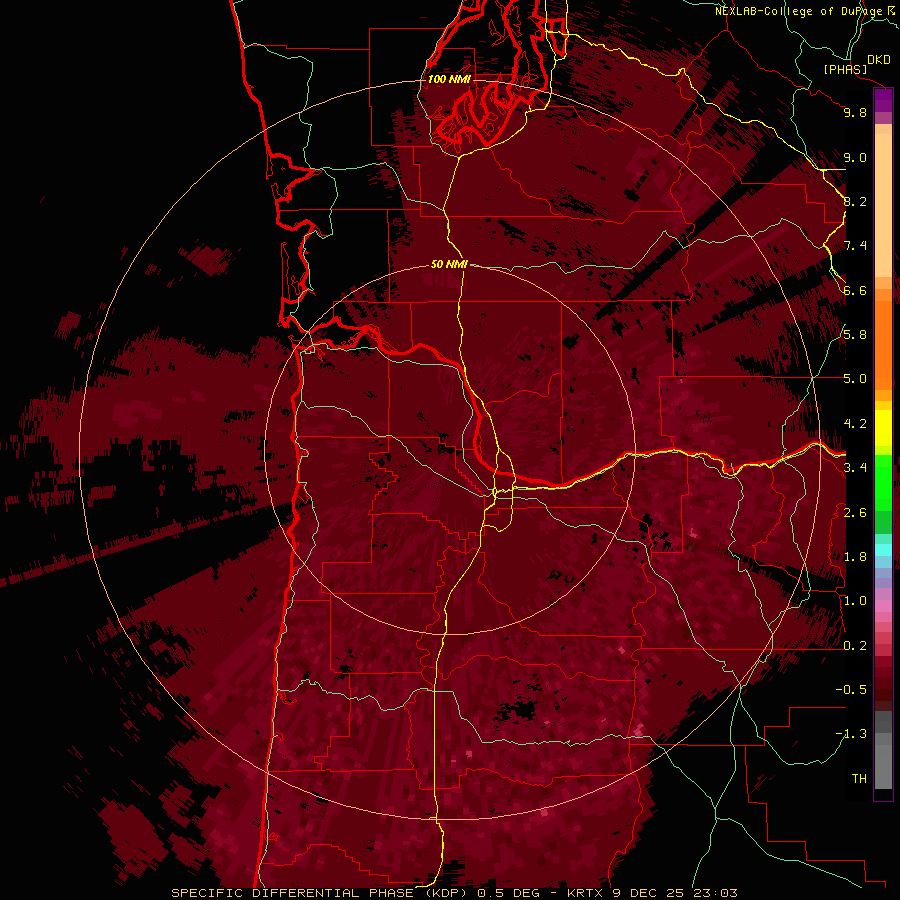The image size is (900, 900).
Task: Click the KRTX radar site identifier
Action: [x=586, y=893]
